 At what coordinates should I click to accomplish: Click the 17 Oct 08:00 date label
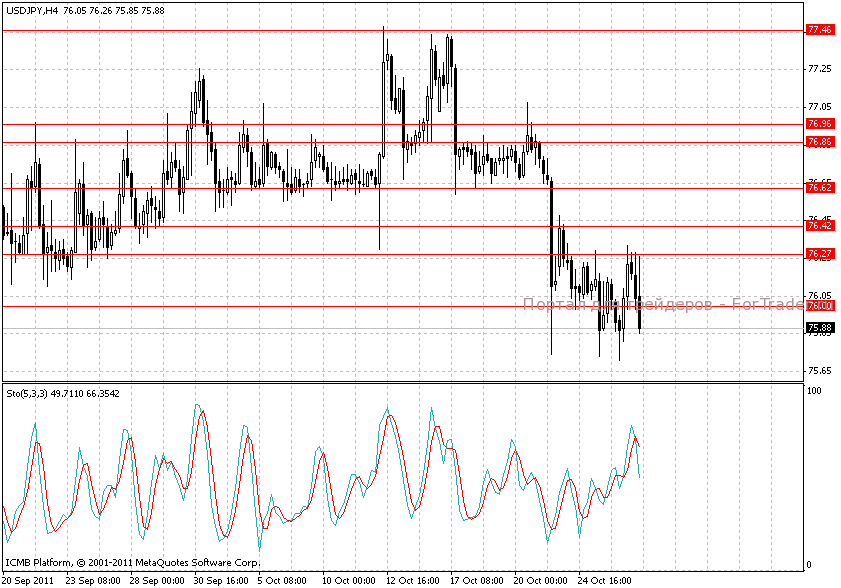point(476,580)
